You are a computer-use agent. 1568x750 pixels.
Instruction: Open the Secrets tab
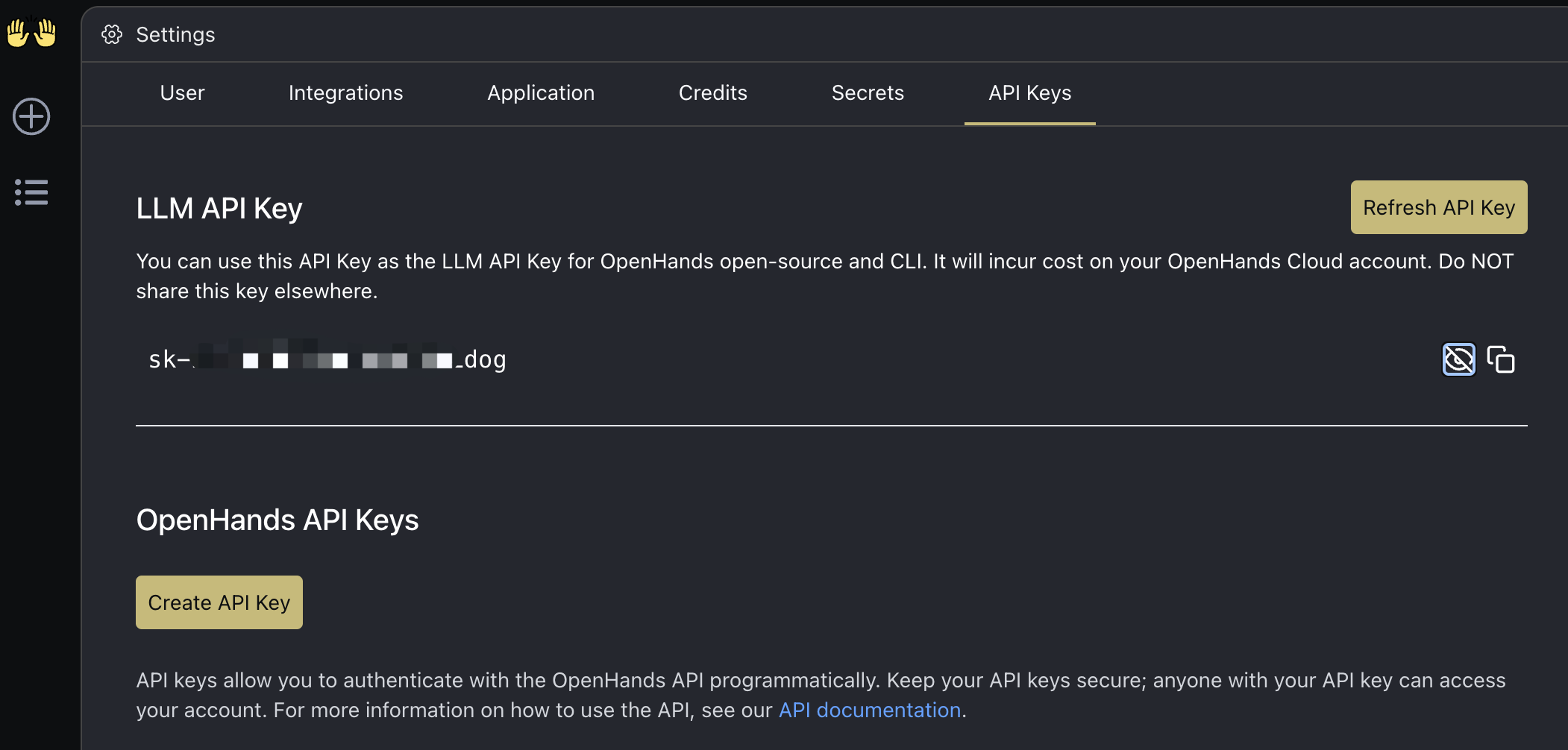click(868, 92)
